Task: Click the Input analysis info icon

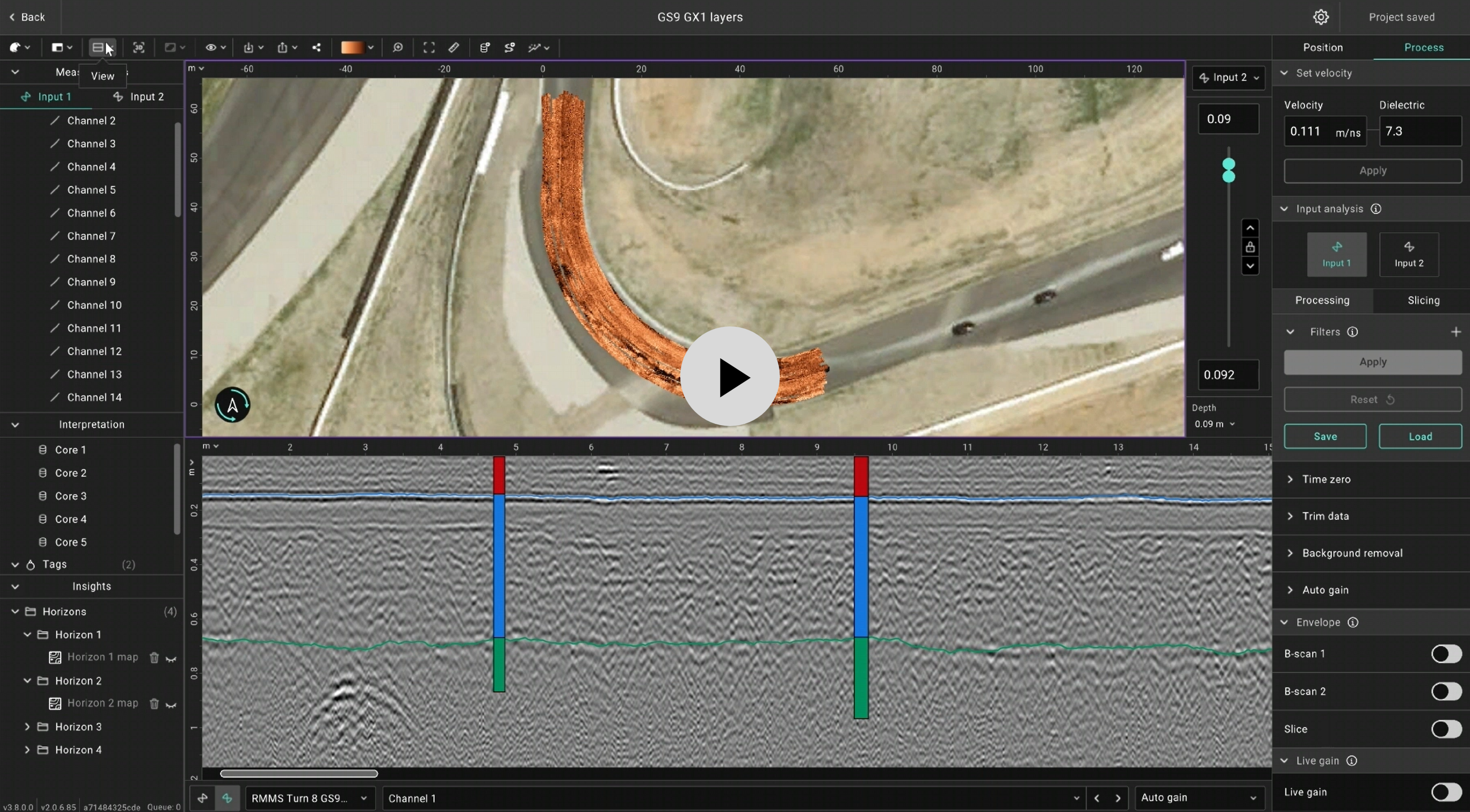Action: (x=1376, y=209)
